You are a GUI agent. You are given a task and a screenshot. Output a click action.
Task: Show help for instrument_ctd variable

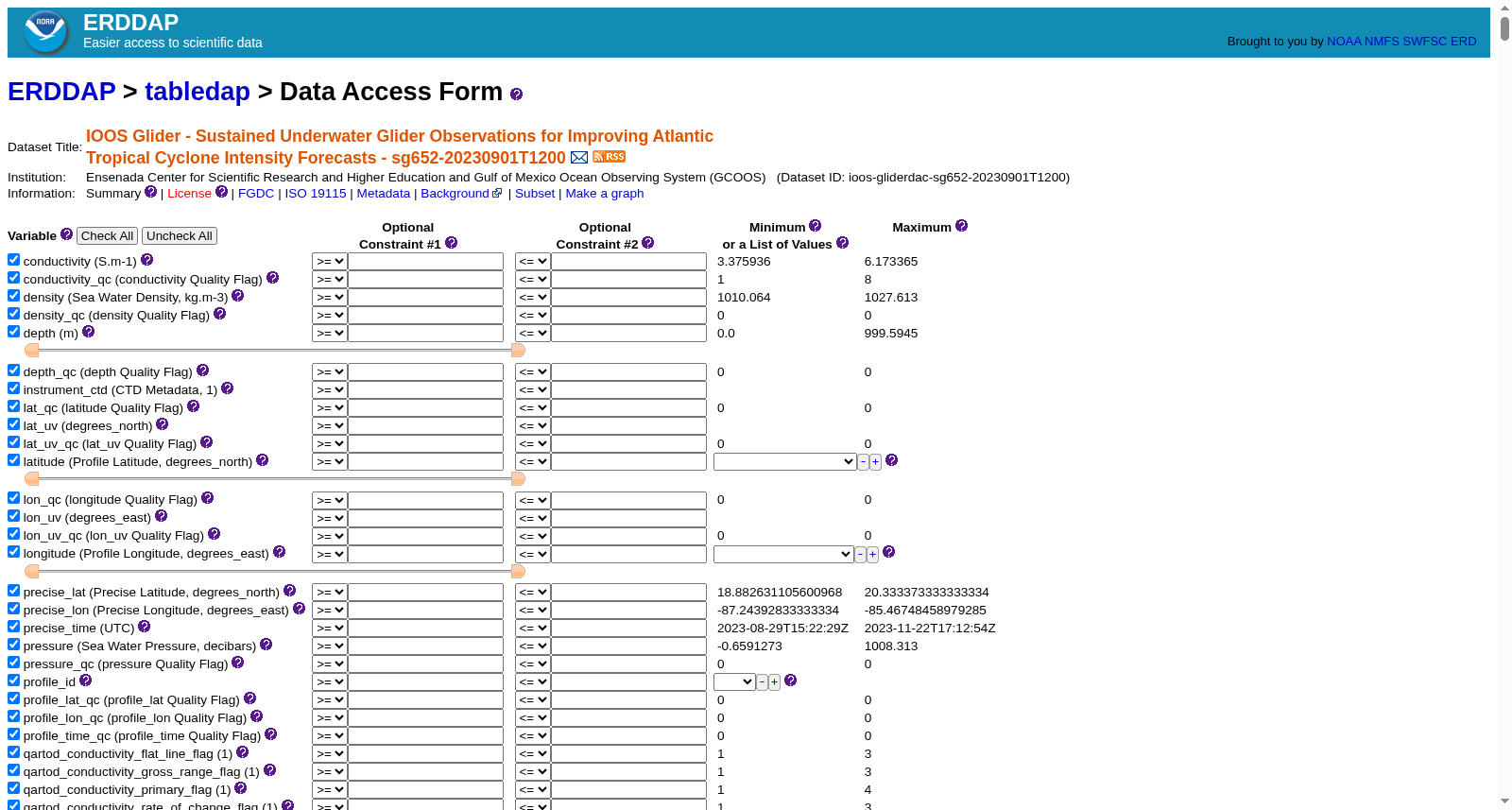(x=227, y=388)
